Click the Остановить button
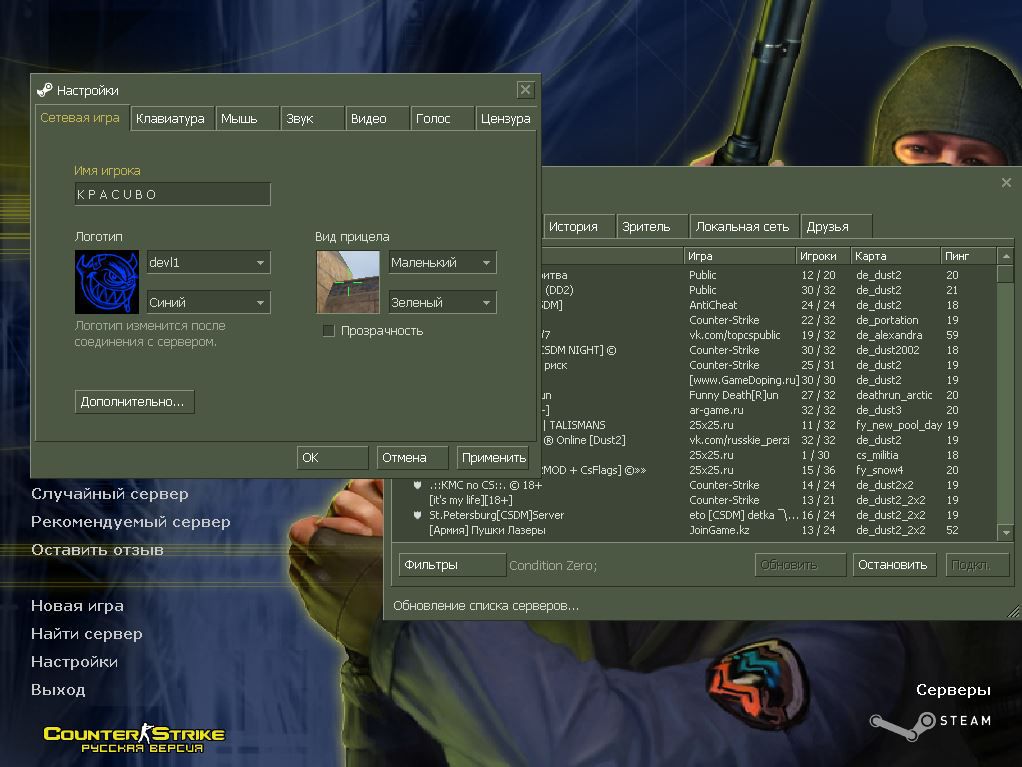Image resolution: width=1022 pixels, height=767 pixels. point(893,565)
